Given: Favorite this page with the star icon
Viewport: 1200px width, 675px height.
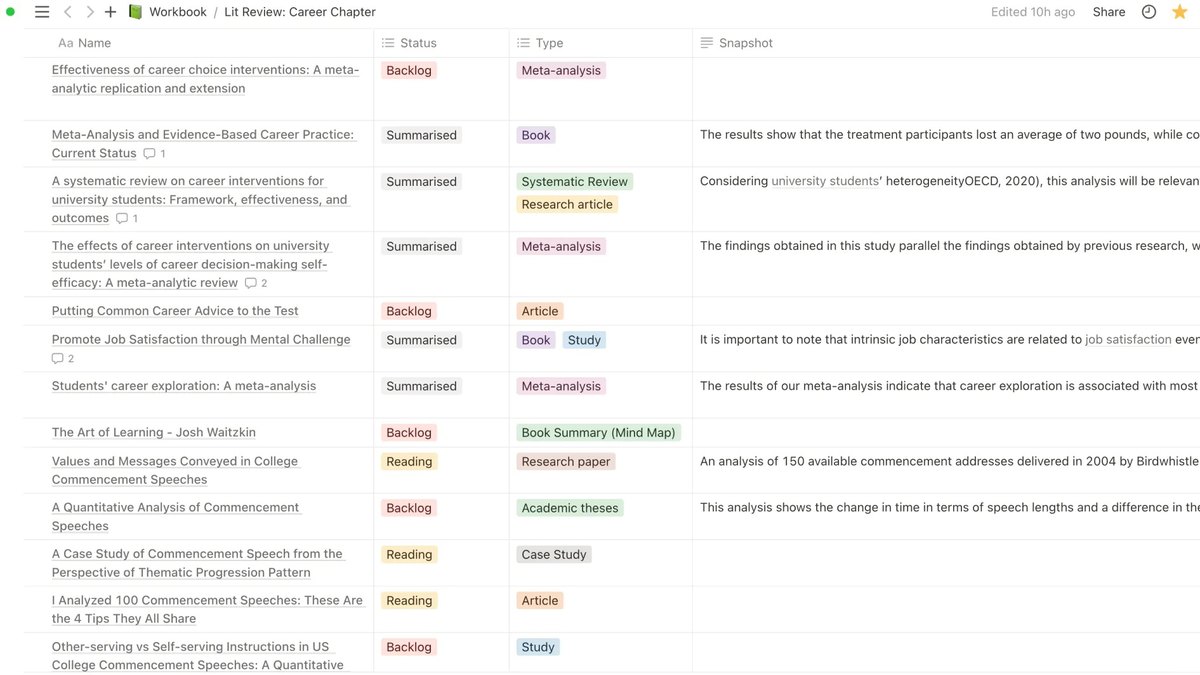Looking at the screenshot, I should point(1180,12).
